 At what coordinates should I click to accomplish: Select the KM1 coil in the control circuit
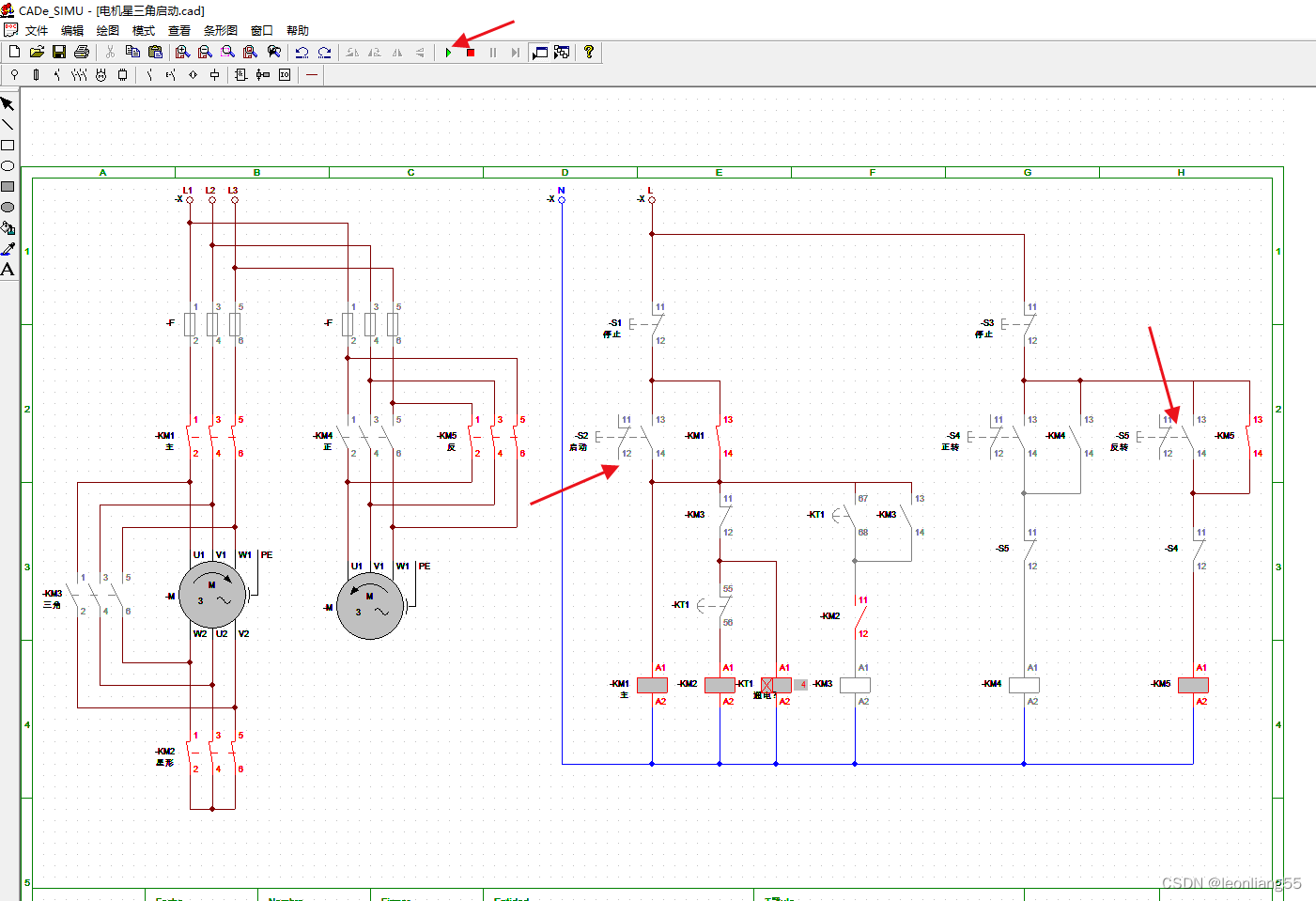pos(652,685)
